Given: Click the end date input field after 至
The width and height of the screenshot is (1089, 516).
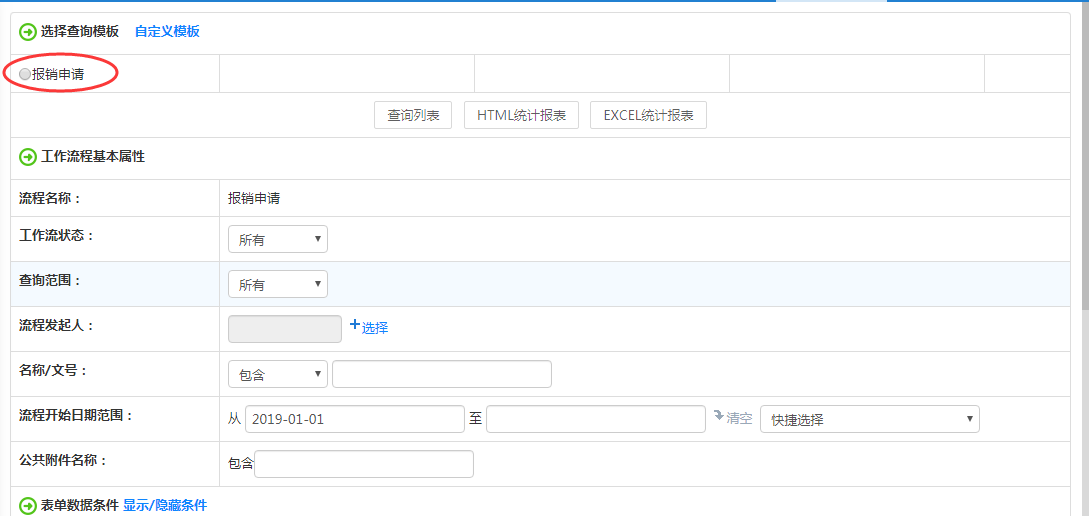Looking at the screenshot, I should click(596, 419).
